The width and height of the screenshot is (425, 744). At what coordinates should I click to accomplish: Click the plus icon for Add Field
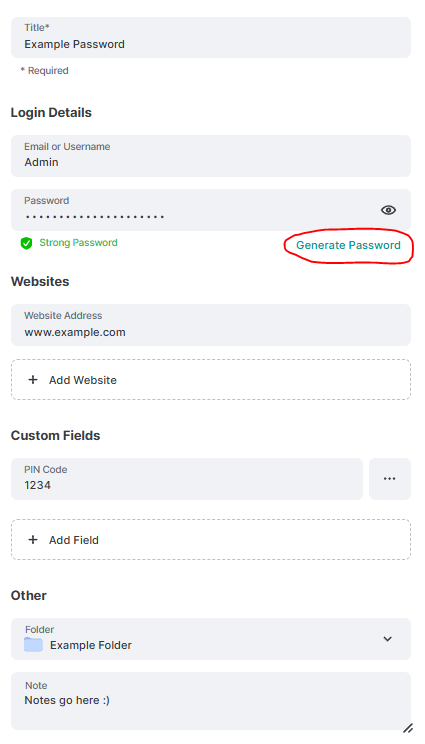pyautogui.click(x=33, y=539)
